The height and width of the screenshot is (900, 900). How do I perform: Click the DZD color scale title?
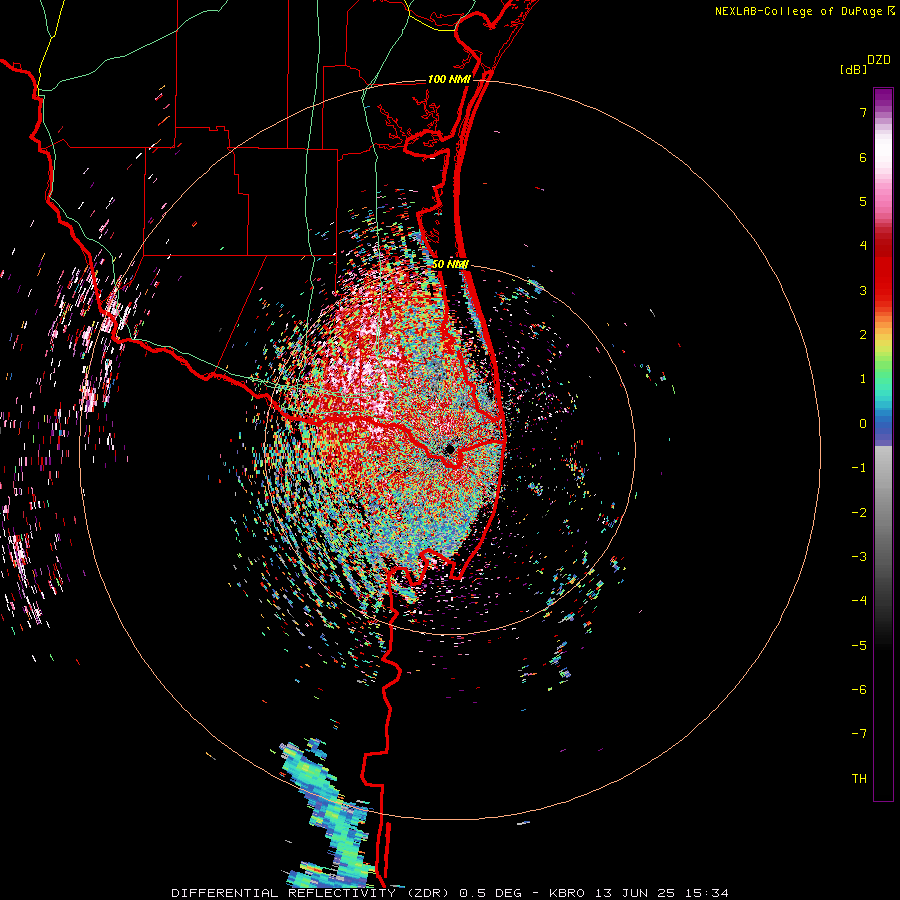879,60
